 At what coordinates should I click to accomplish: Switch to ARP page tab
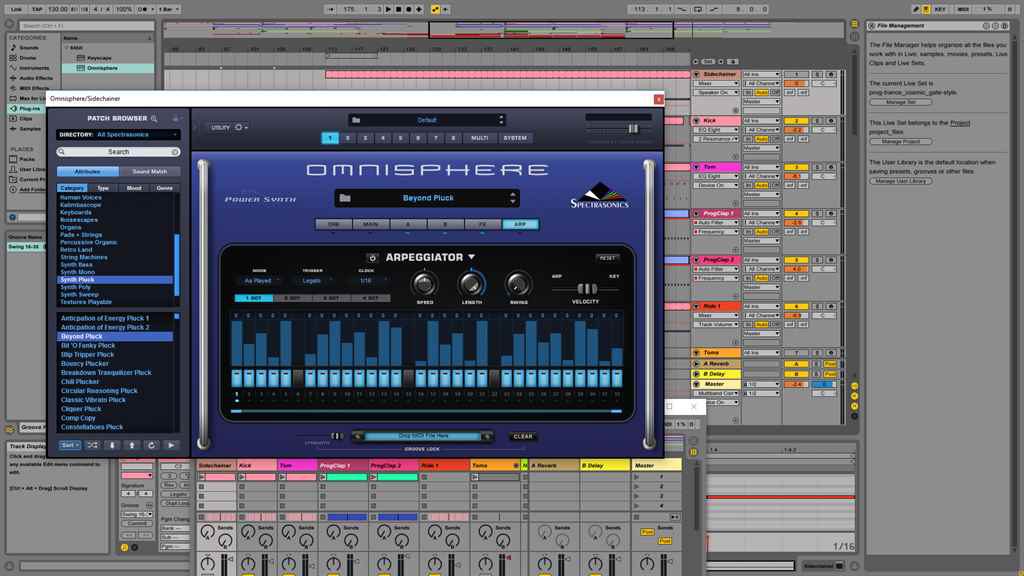click(x=520, y=224)
